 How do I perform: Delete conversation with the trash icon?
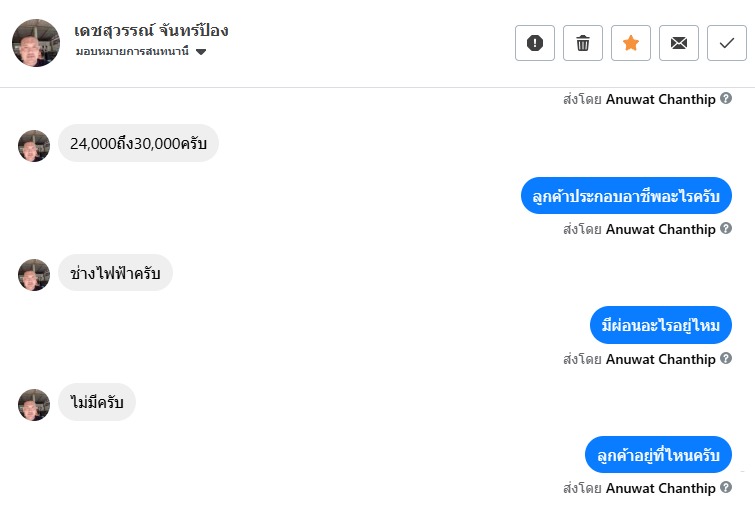pyautogui.click(x=583, y=43)
